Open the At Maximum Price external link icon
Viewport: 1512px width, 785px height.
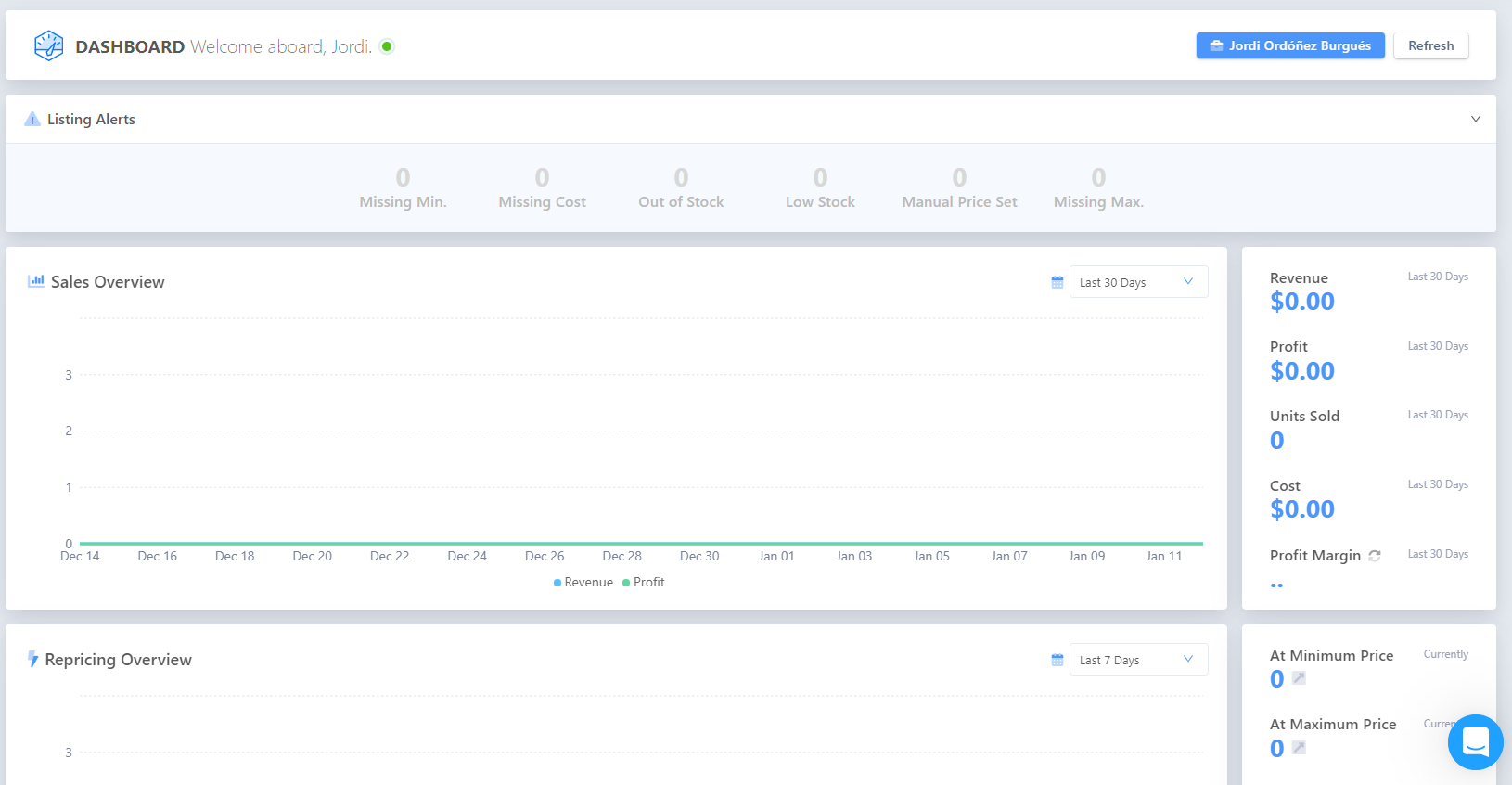1299,748
